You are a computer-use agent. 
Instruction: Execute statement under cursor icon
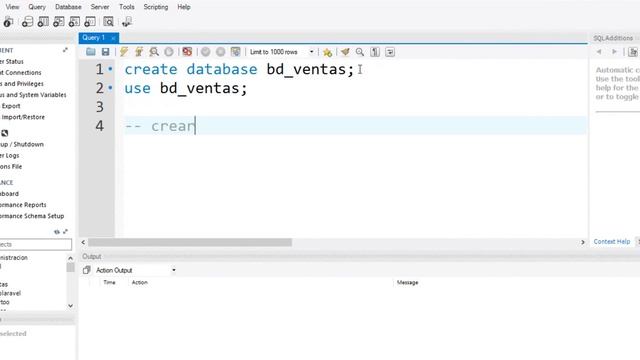tap(139, 52)
